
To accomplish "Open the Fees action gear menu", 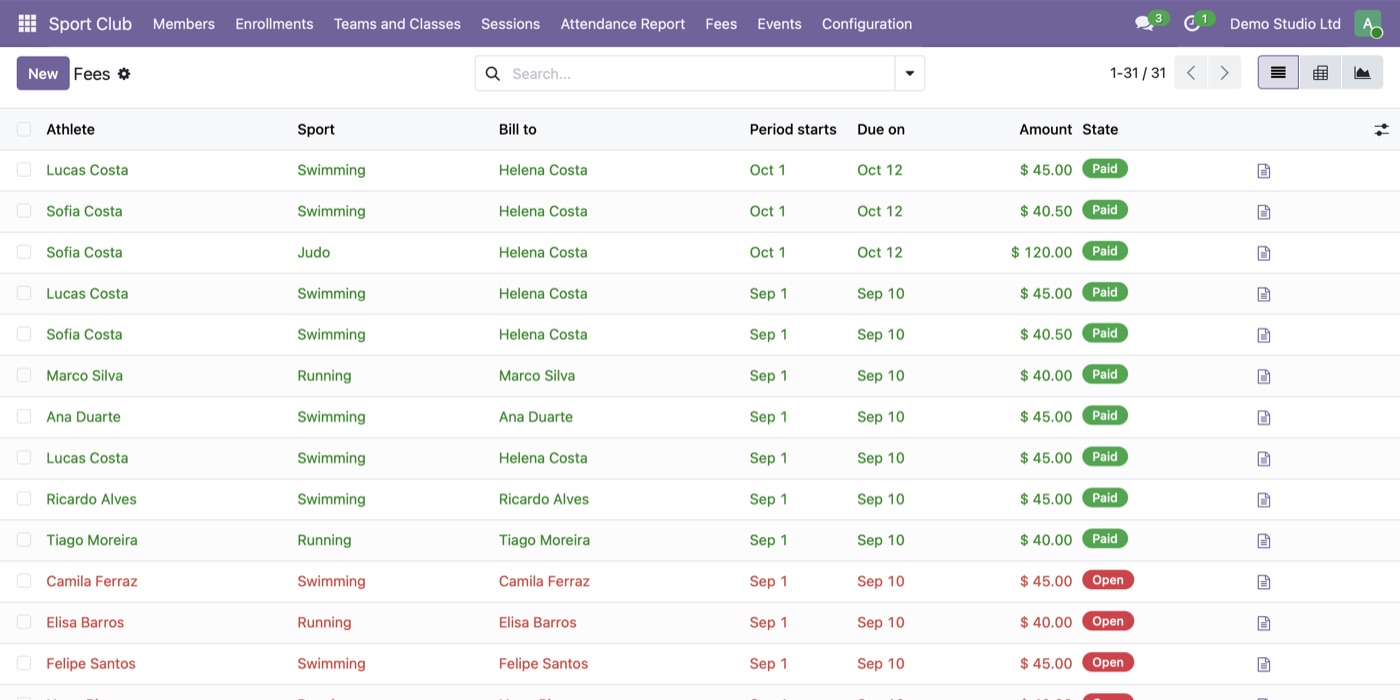I will click(124, 73).
